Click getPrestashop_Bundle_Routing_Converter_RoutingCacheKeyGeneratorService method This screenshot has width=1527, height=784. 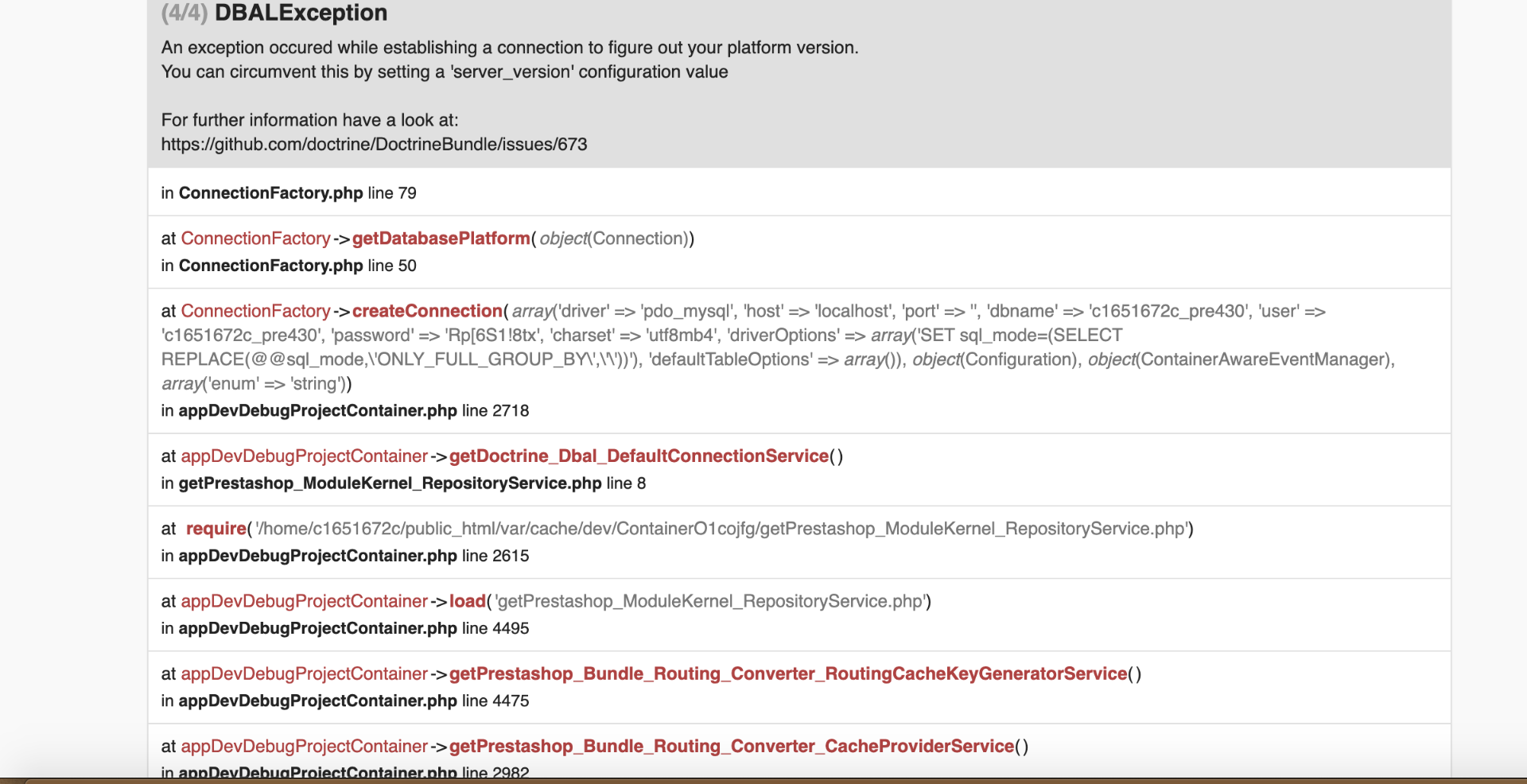tap(788, 673)
